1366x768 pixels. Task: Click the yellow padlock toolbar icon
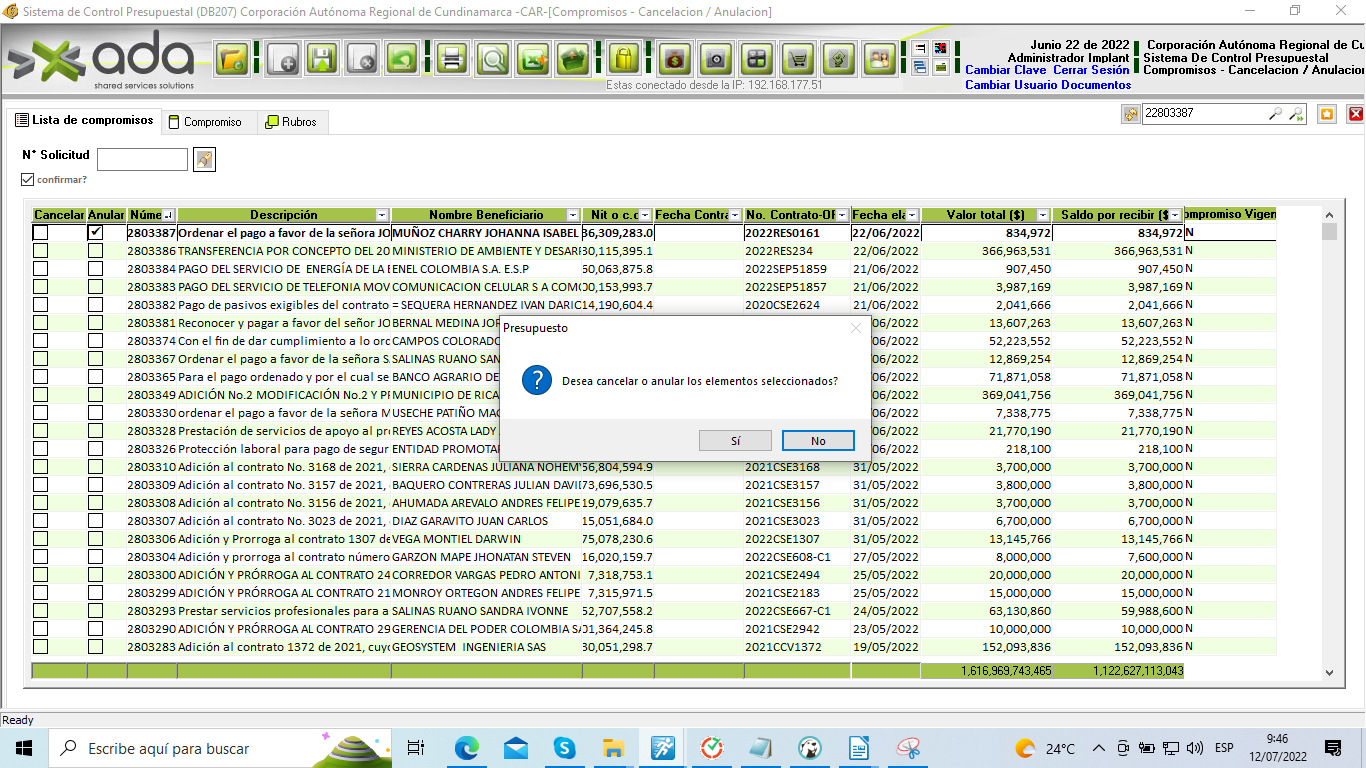pyautogui.click(x=624, y=58)
